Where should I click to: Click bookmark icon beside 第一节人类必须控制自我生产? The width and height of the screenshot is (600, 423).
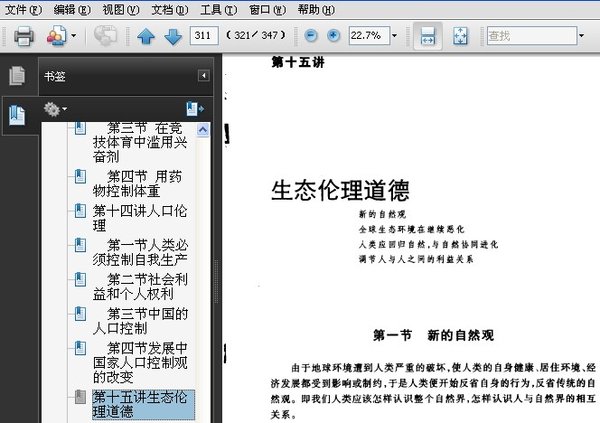80,245
